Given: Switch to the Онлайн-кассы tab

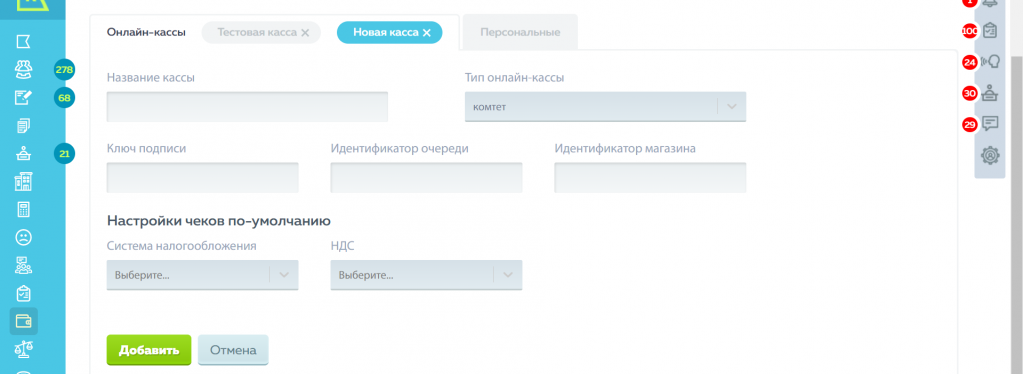Looking at the screenshot, I should point(146,32).
